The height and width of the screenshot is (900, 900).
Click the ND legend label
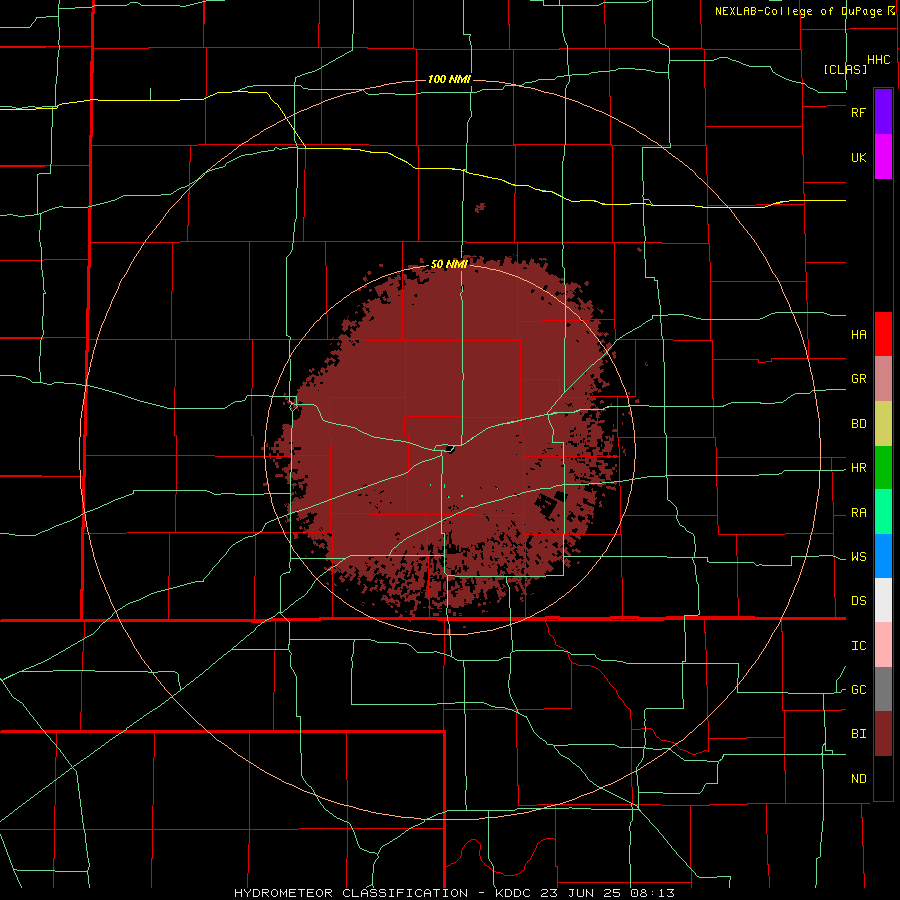[x=859, y=779]
